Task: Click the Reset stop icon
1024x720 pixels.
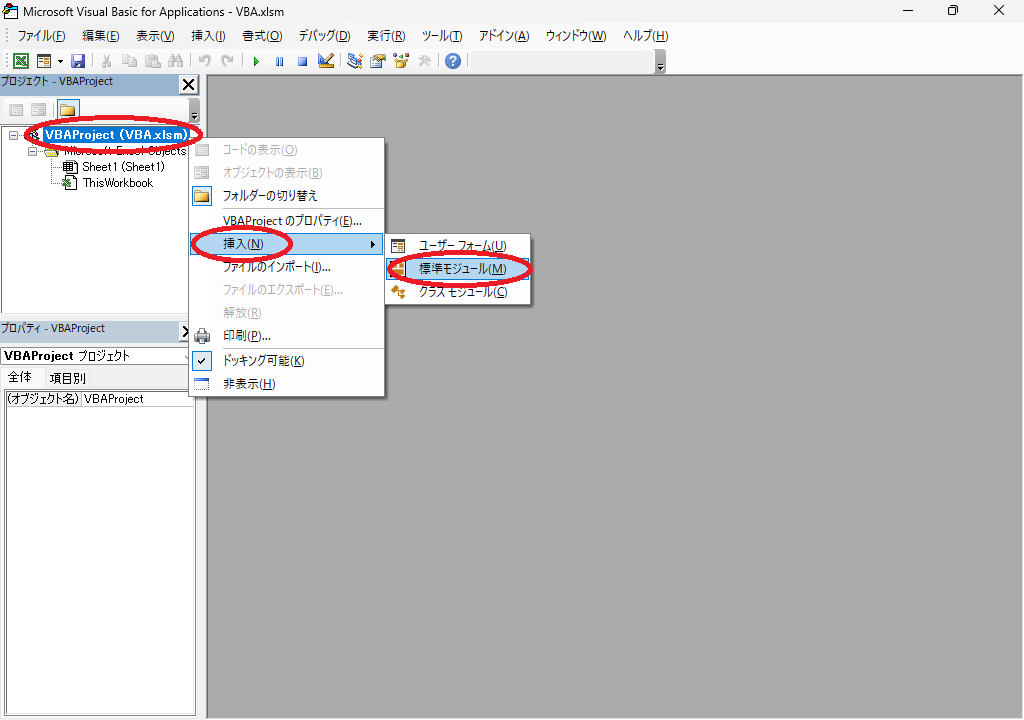Action: [302, 61]
